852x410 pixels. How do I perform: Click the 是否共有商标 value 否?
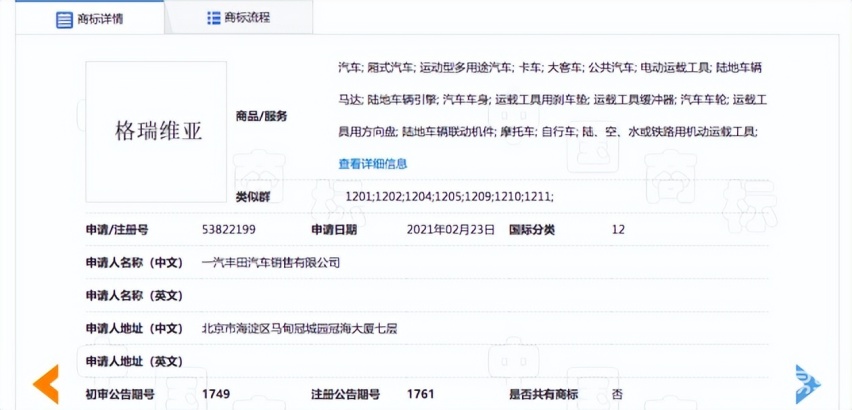[617, 394]
